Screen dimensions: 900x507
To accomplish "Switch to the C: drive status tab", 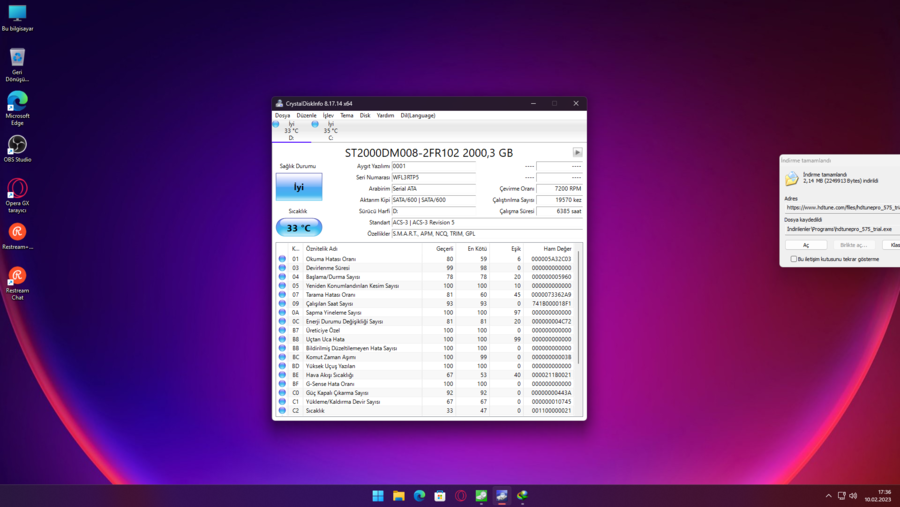I will click(330, 131).
